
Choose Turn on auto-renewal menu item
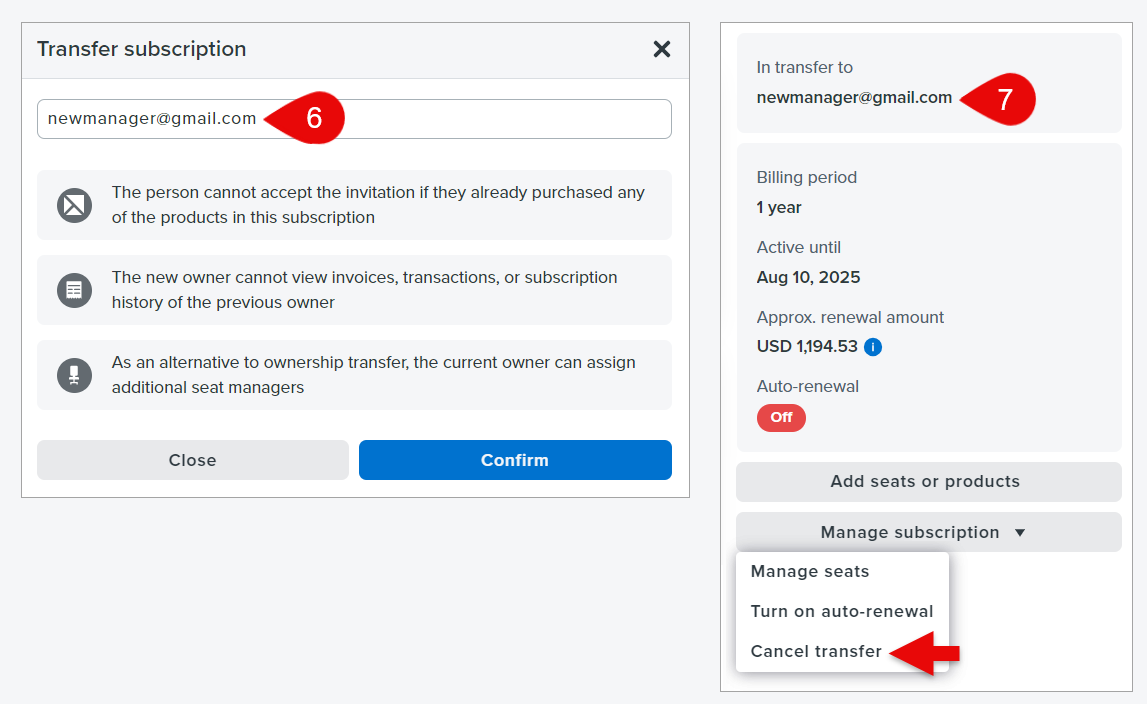coord(842,612)
